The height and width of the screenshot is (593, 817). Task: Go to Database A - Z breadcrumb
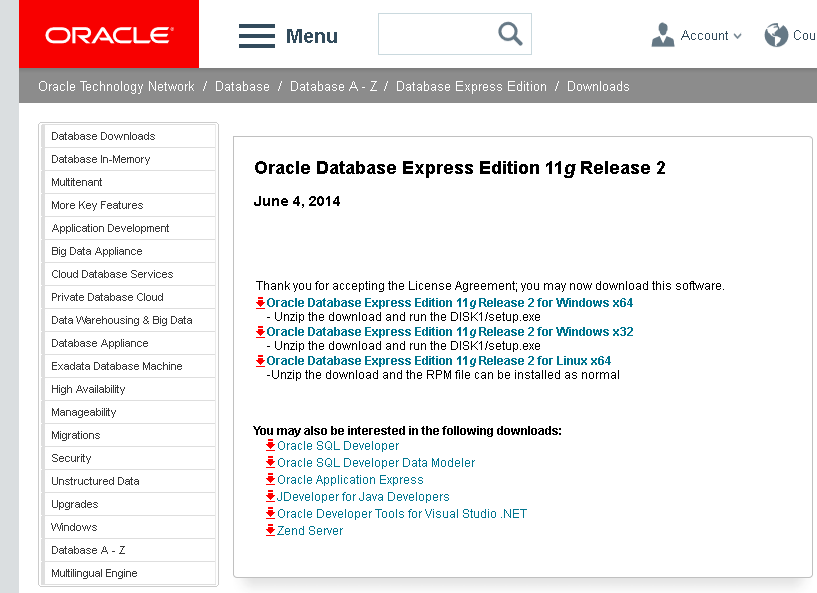[x=333, y=86]
